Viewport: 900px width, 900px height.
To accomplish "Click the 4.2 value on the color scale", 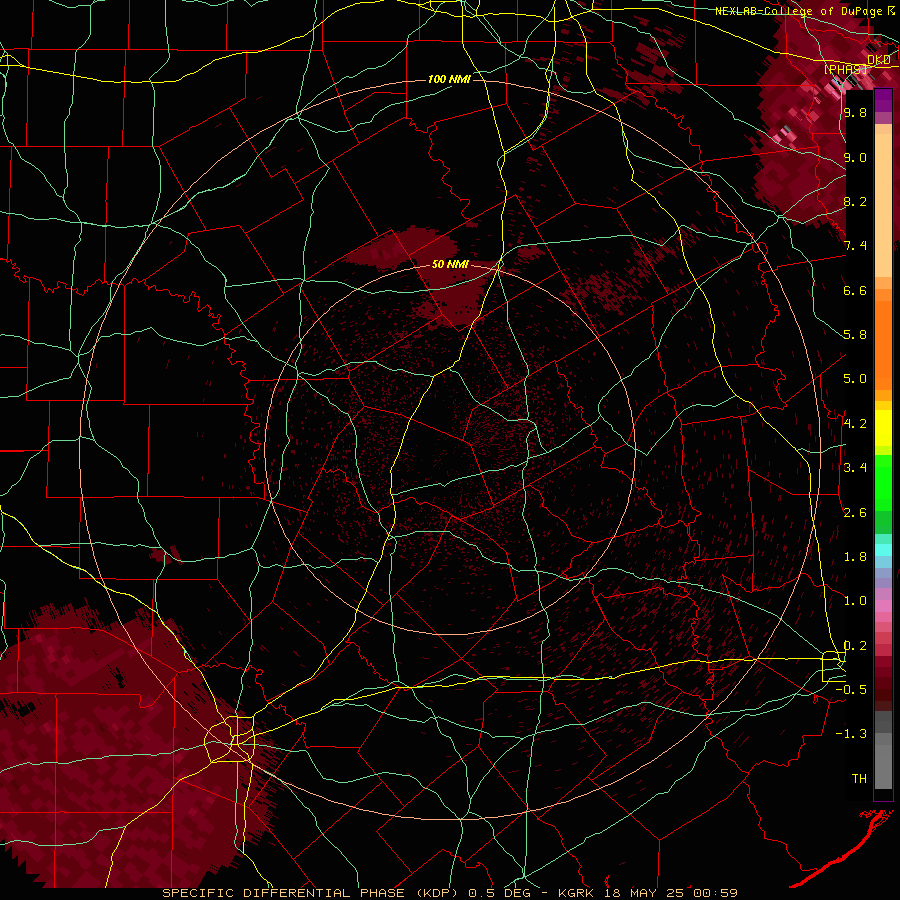I will tap(855, 423).
